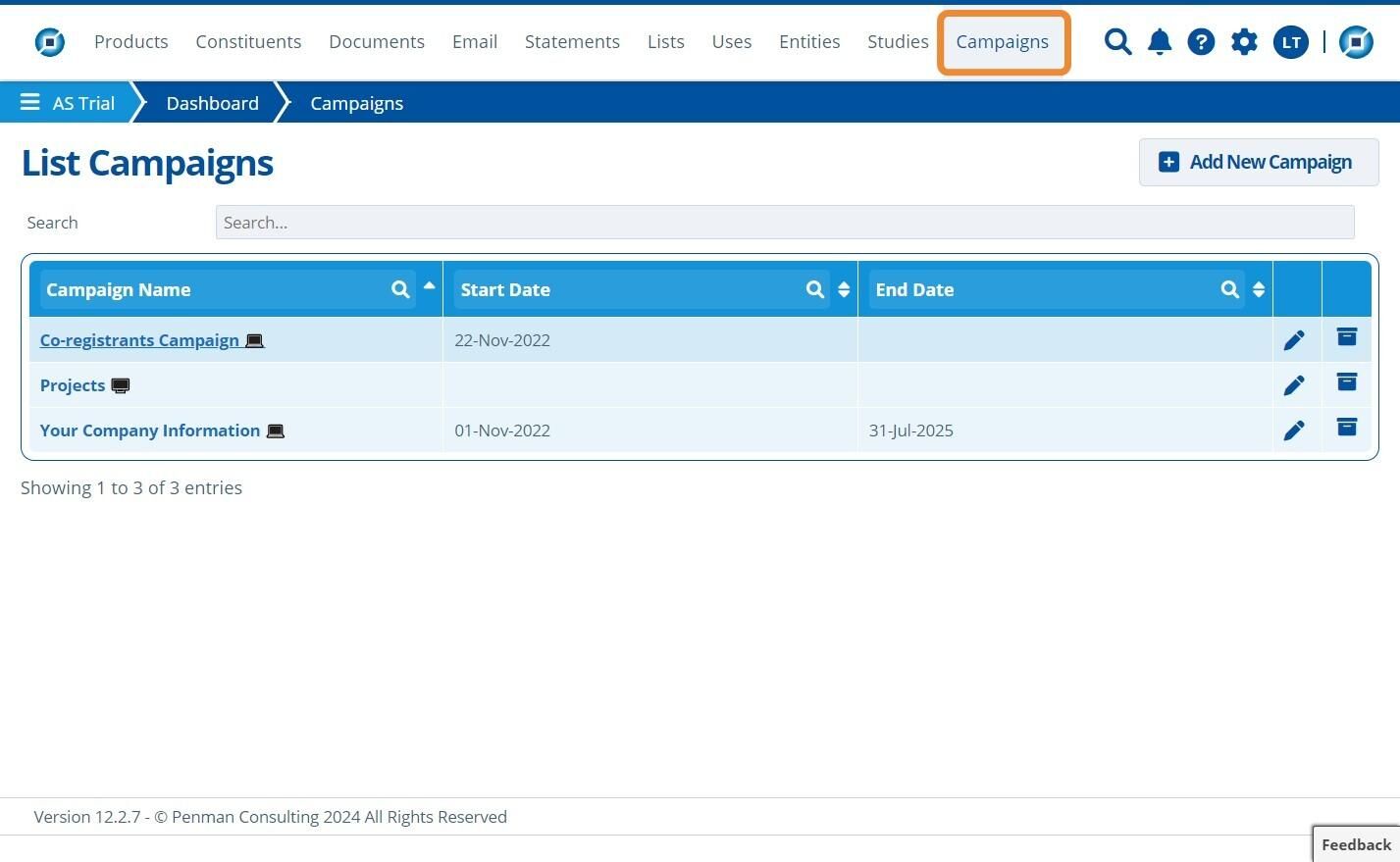Sort by End Date column arrows
The height and width of the screenshot is (862, 1400).
[1259, 289]
